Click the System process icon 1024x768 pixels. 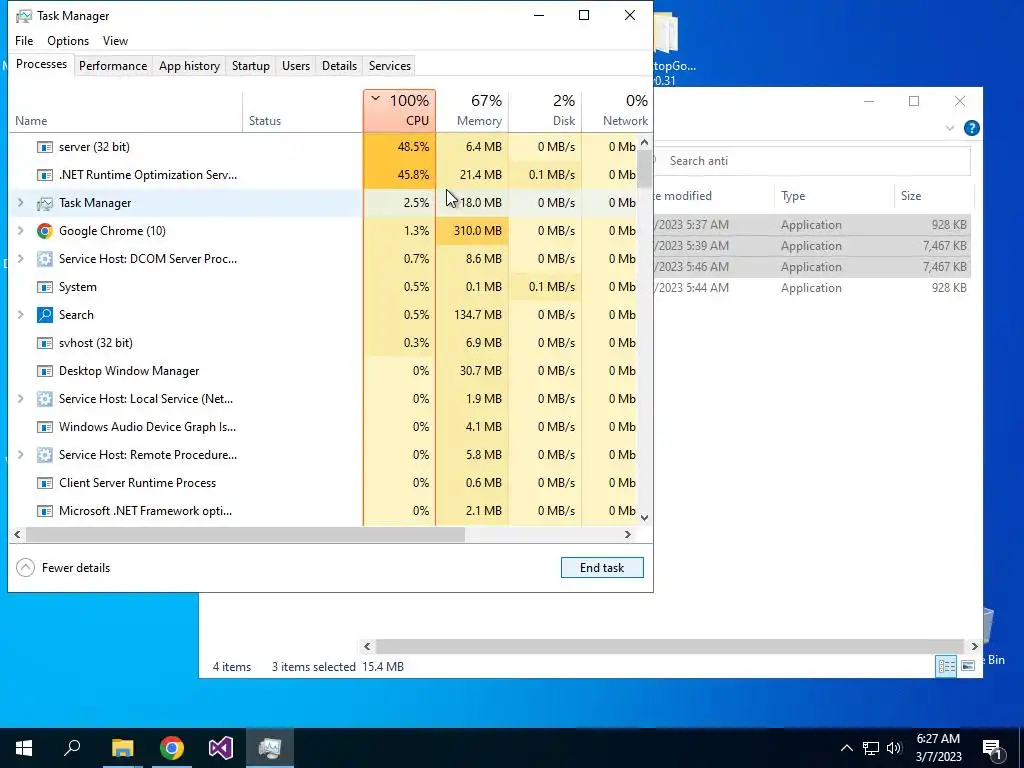click(44, 287)
